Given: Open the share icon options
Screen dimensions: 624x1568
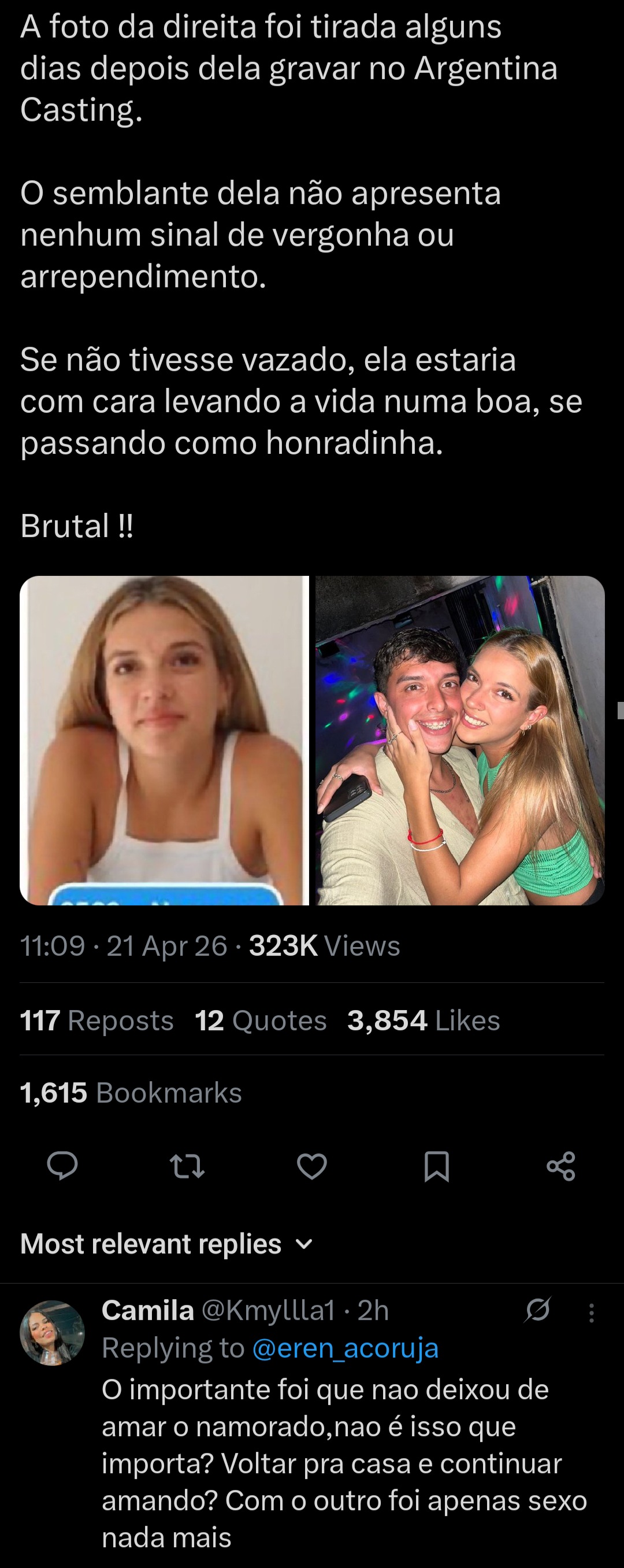Looking at the screenshot, I should pos(561,1166).
